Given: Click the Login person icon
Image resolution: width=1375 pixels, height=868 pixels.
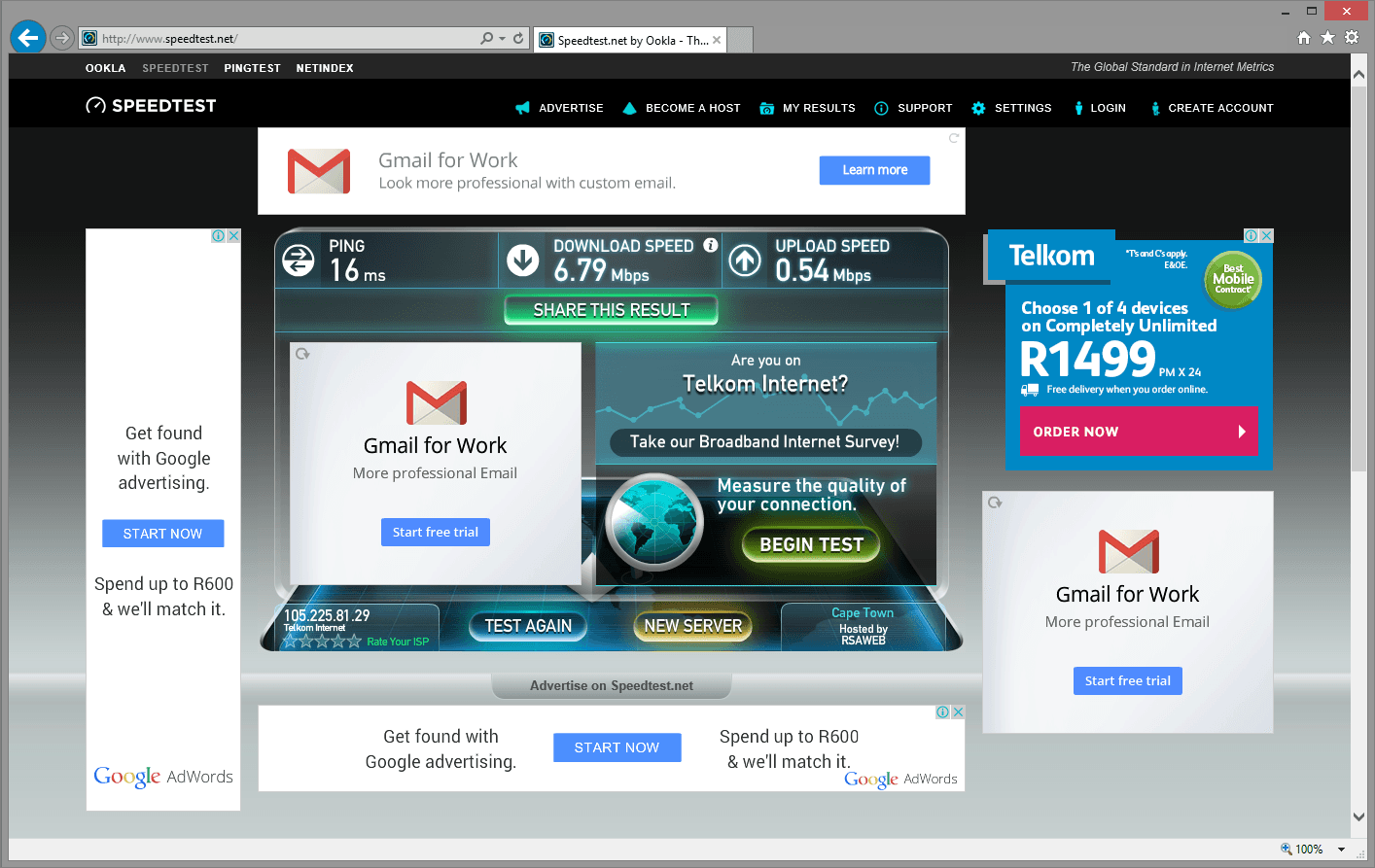Looking at the screenshot, I should pos(1078,108).
